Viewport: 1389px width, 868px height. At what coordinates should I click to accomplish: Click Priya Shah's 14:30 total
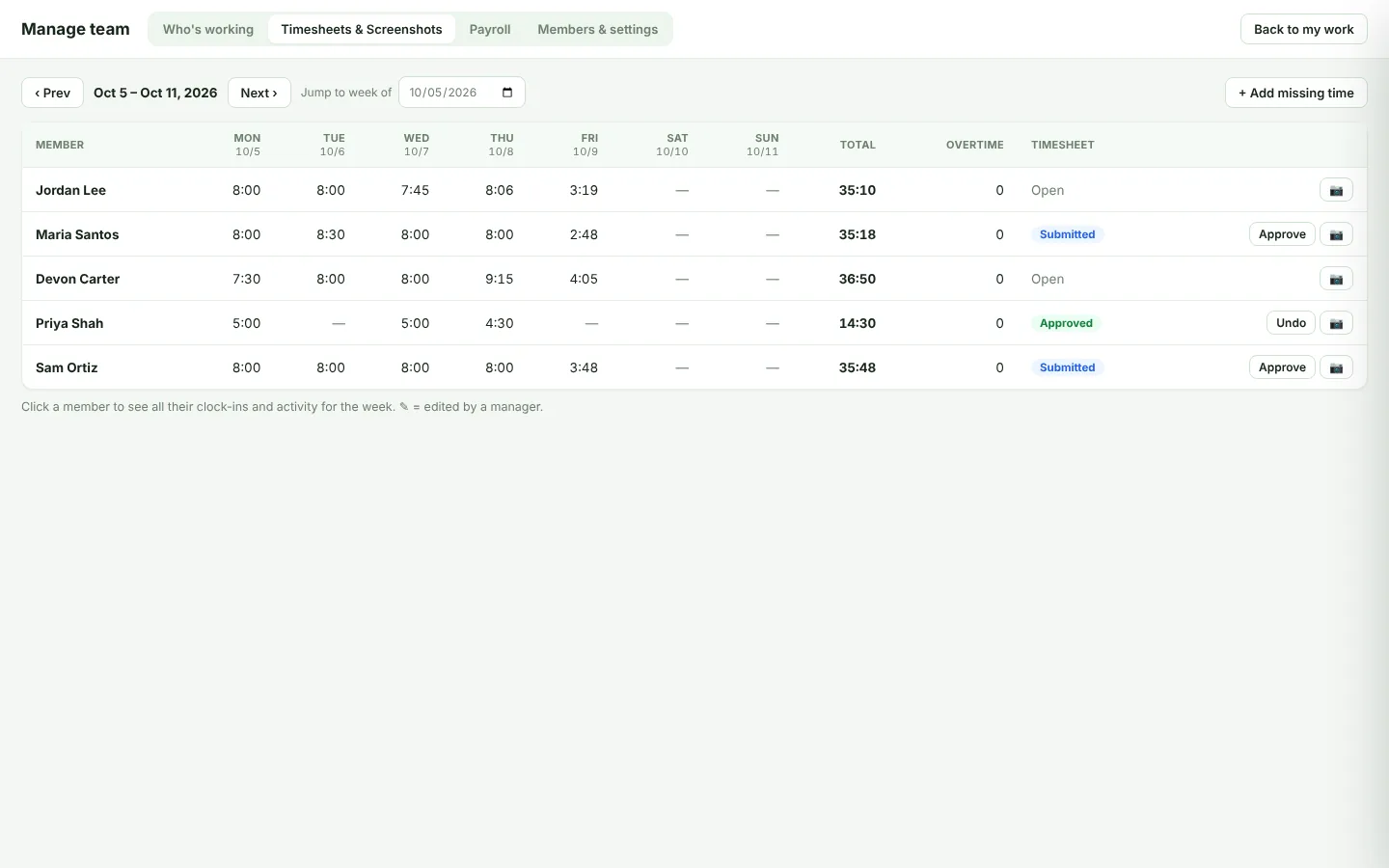pos(858,323)
